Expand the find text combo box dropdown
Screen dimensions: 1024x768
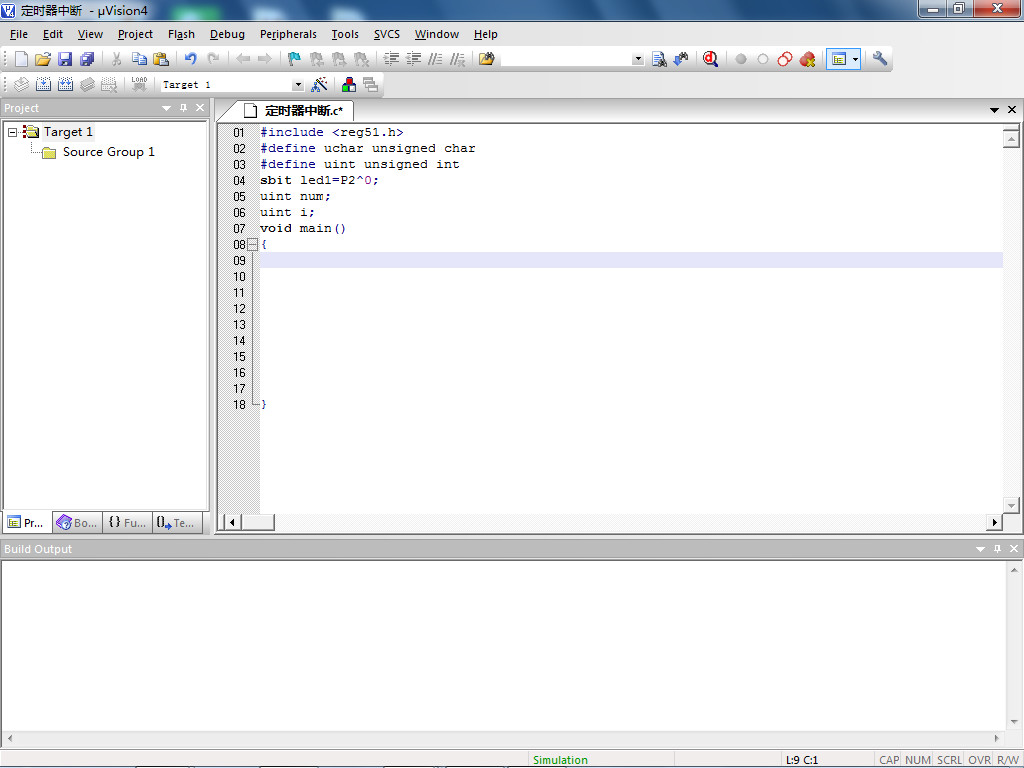point(638,59)
